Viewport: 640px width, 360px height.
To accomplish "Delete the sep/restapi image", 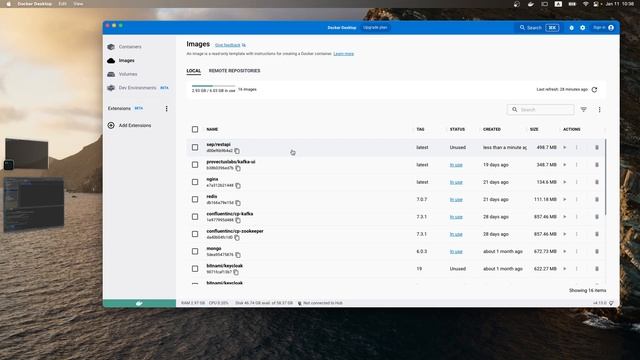I will point(597,147).
